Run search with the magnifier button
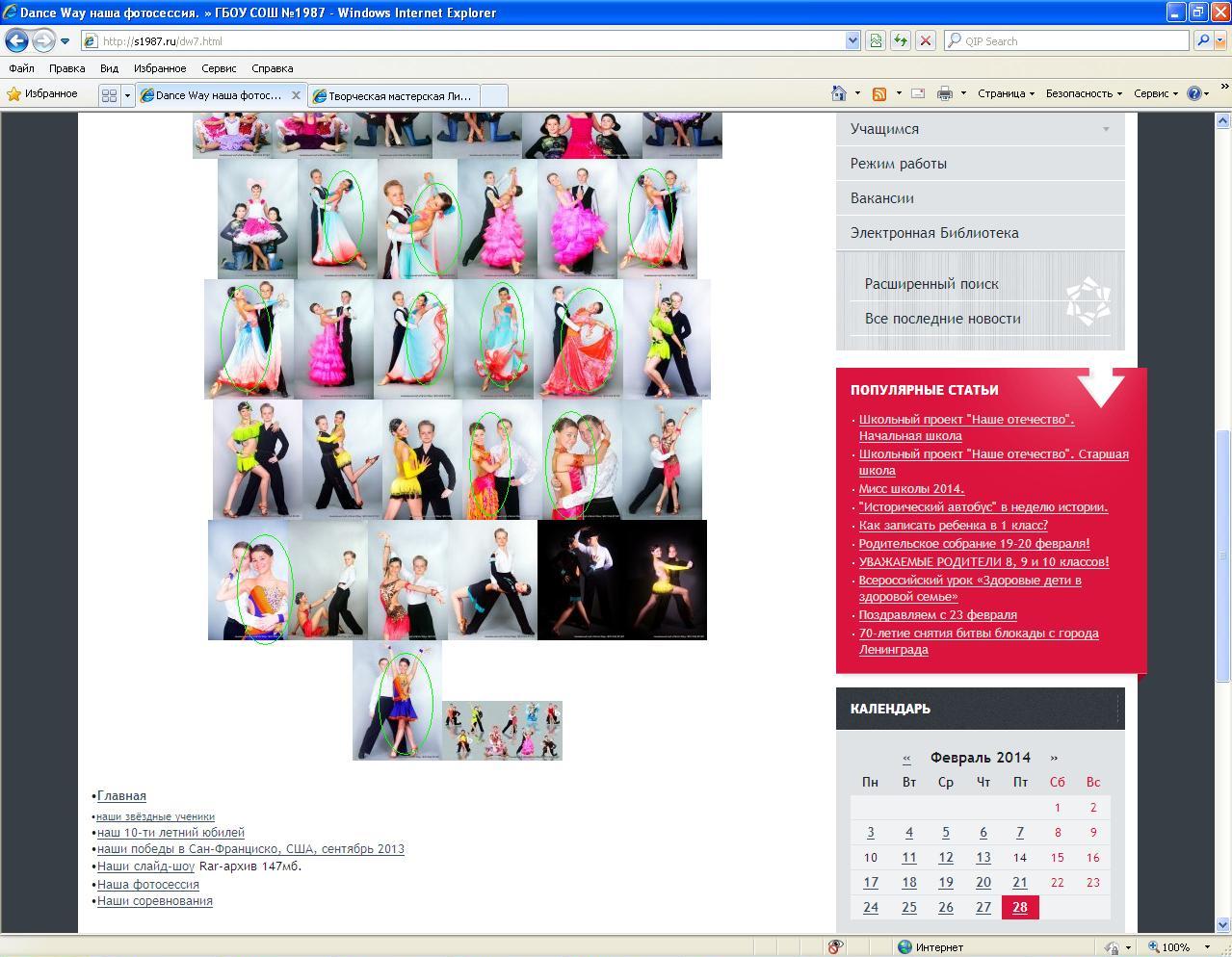This screenshot has height=957, width=1232. (x=1202, y=40)
